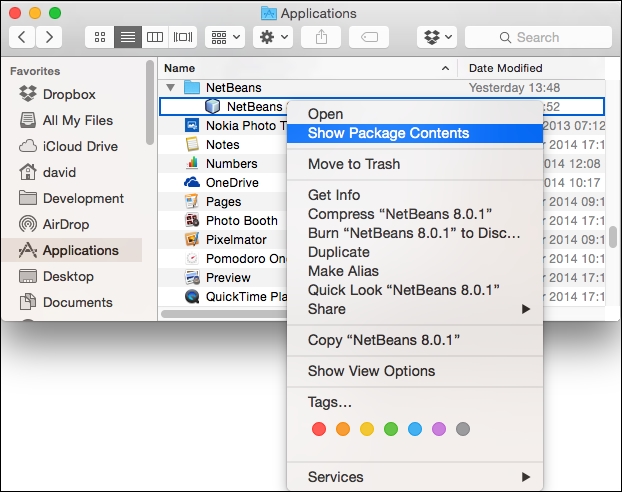
Task: Choose Get Info from context menu
Action: point(415,195)
